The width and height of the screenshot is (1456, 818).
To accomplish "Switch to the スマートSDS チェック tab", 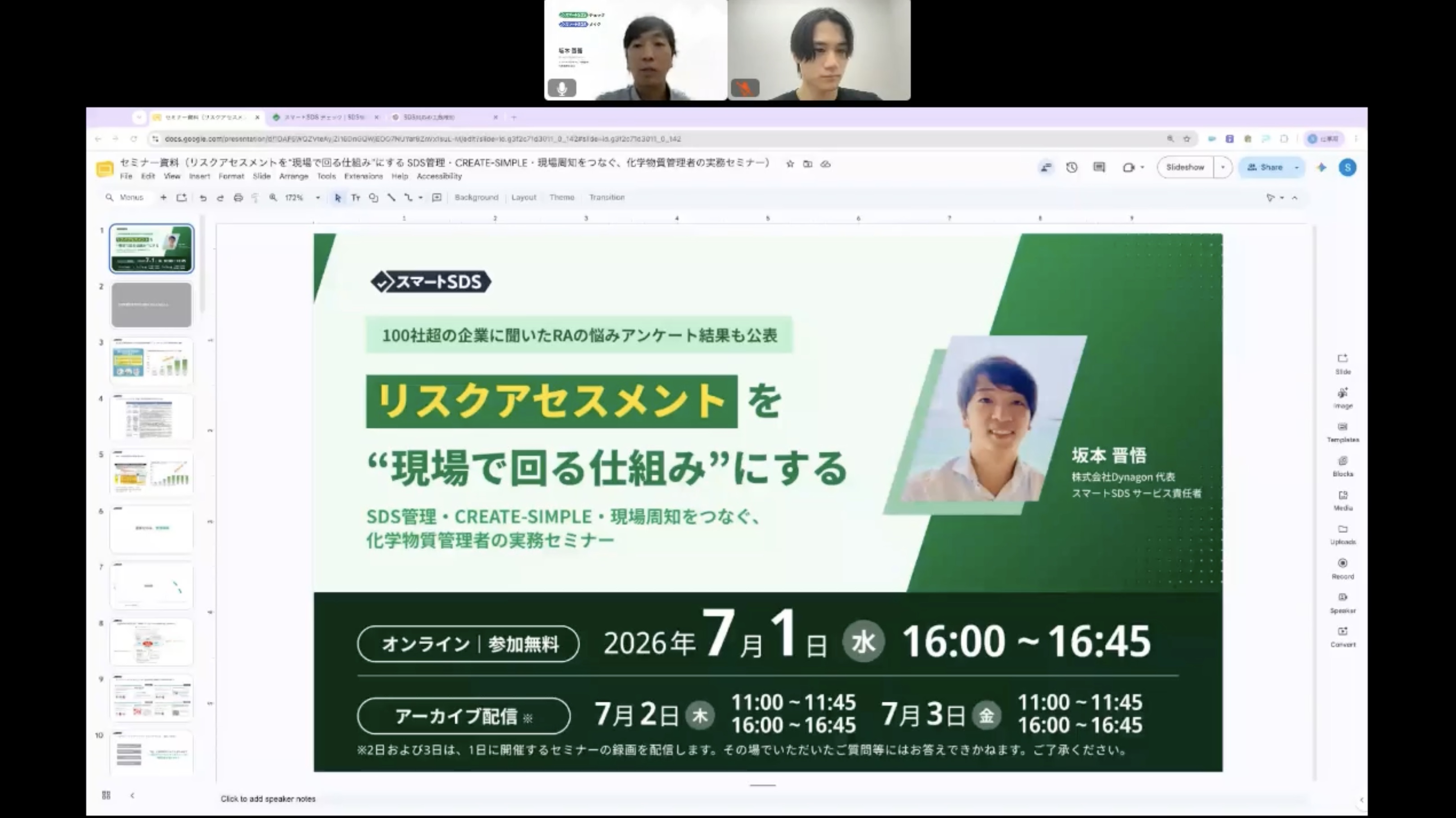I will (325, 117).
